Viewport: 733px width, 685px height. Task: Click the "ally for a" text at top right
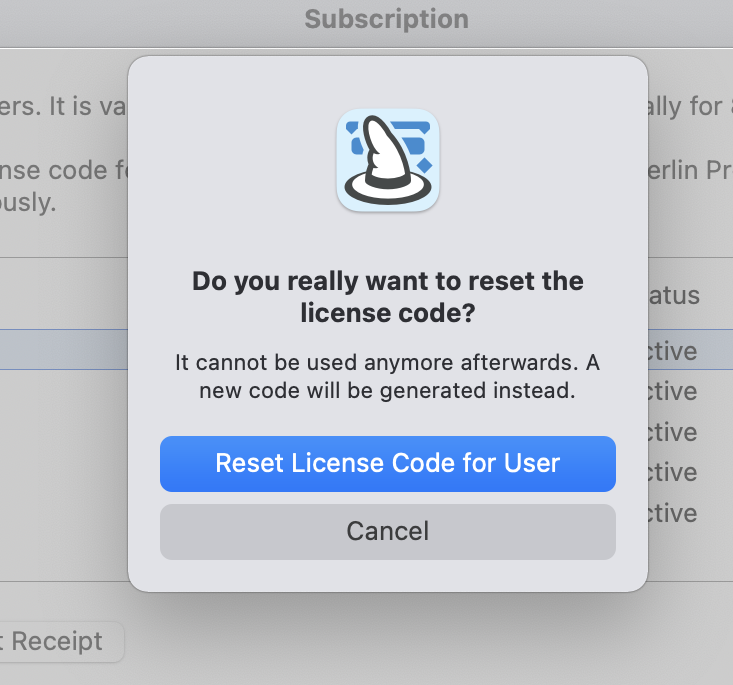pyautogui.click(x=690, y=106)
